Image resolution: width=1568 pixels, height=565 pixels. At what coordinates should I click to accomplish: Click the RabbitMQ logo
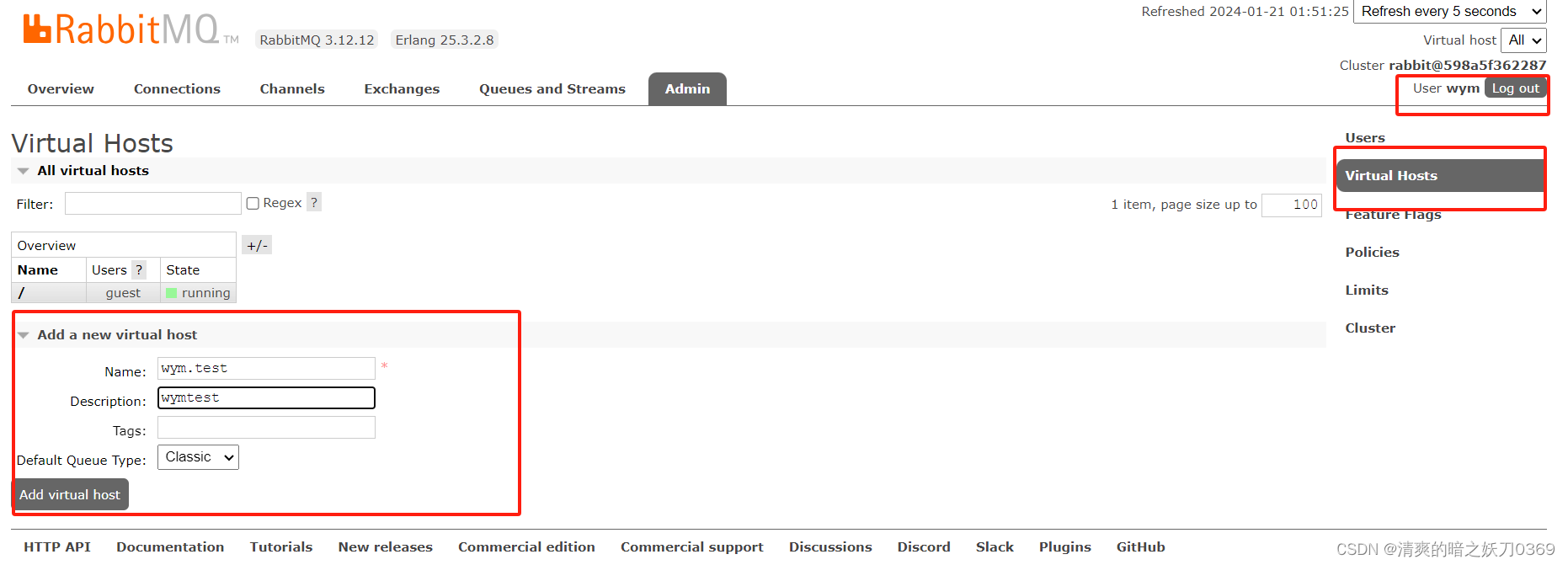pyautogui.click(x=131, y=29)
